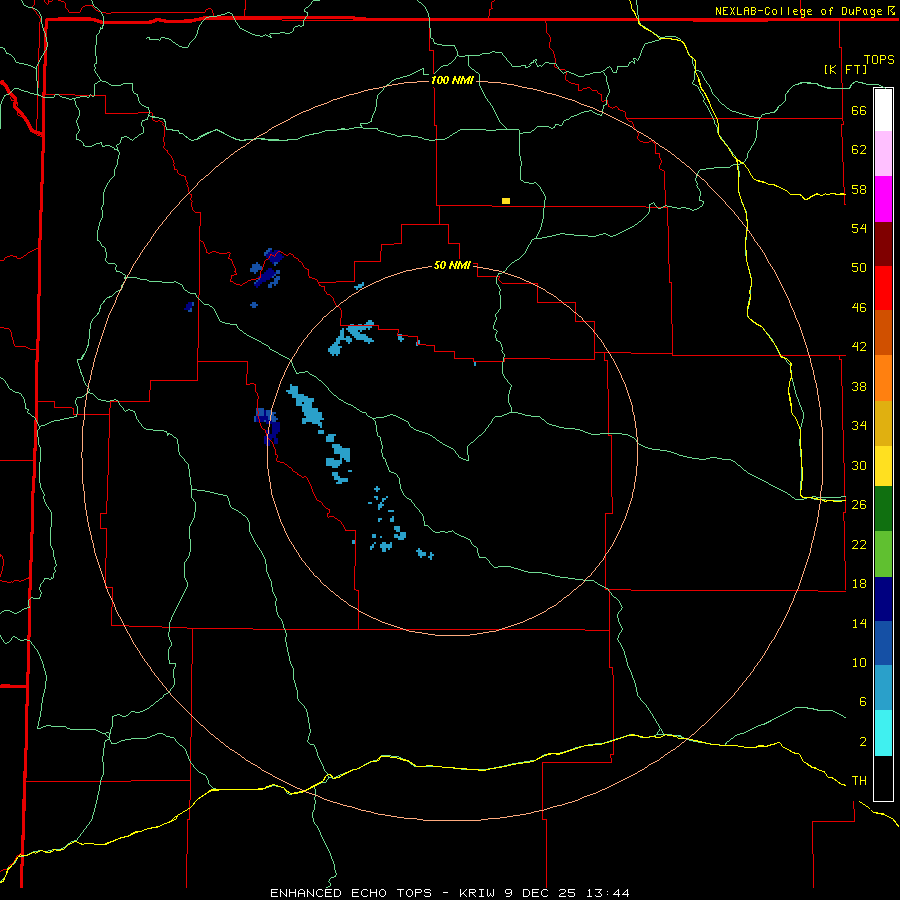Click the 62 legend value
This screenshot has height=900, width=900.
coord(859,150)
